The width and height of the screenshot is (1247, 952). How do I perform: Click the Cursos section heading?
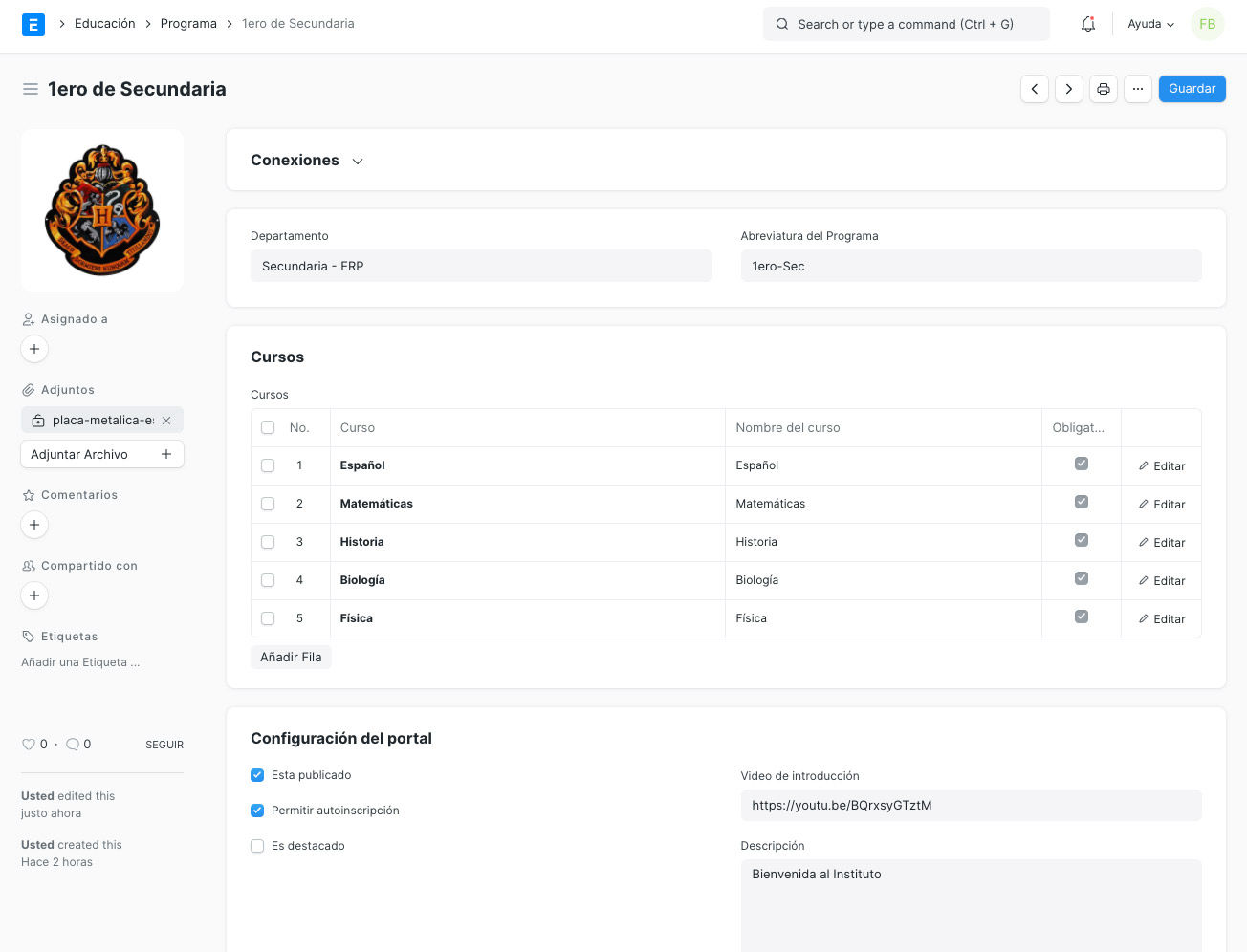tap(277, 357)
